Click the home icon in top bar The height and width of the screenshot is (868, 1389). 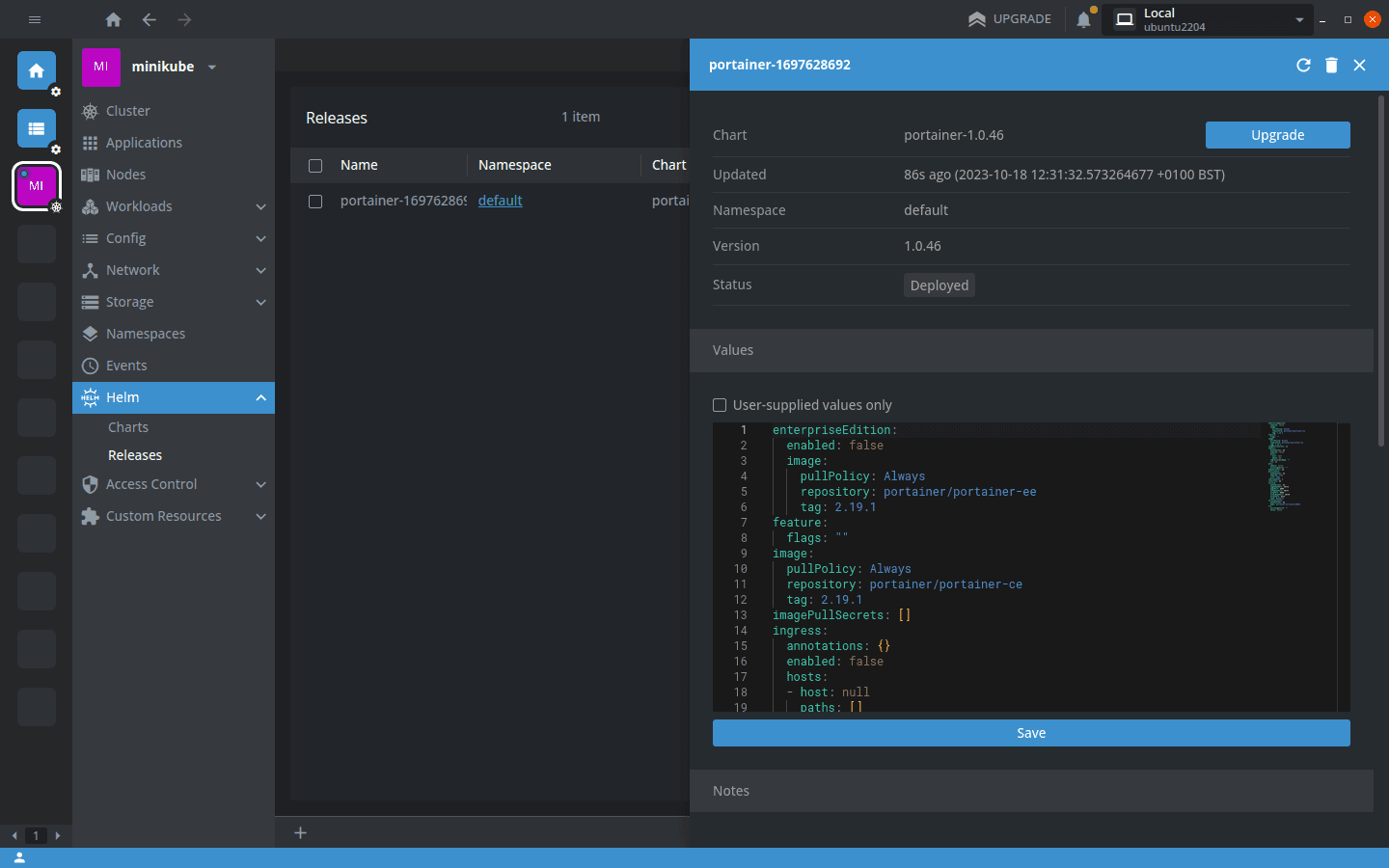click(x=113, y=19)
